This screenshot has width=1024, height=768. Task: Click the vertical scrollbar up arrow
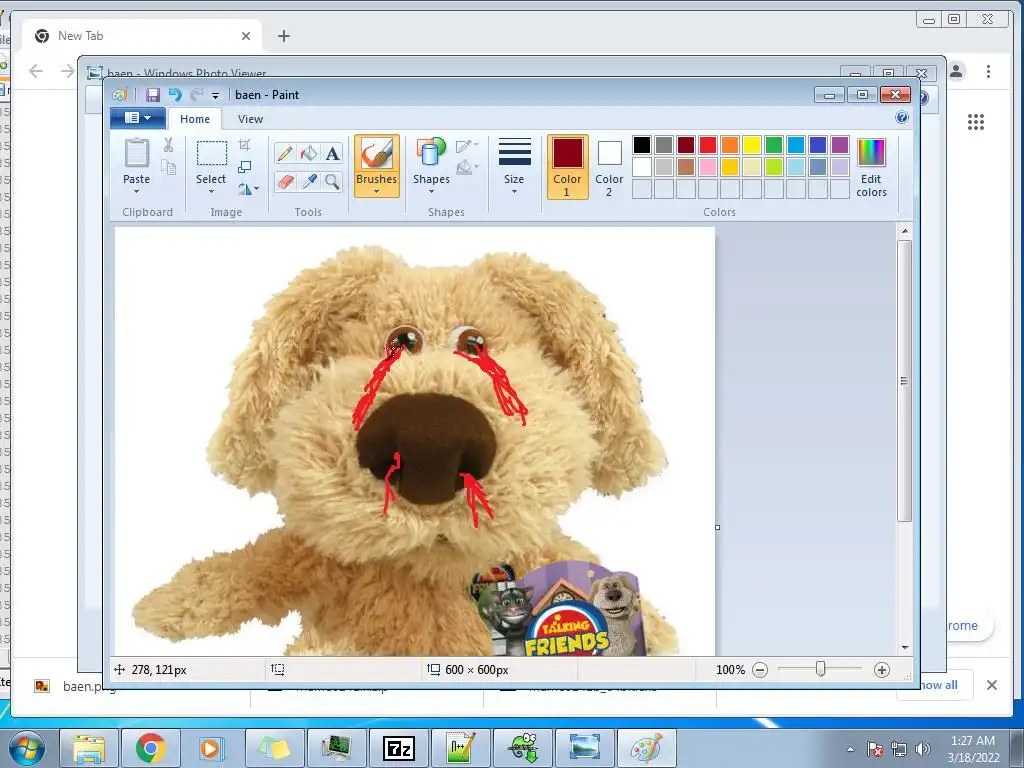(x=904, y=231)
